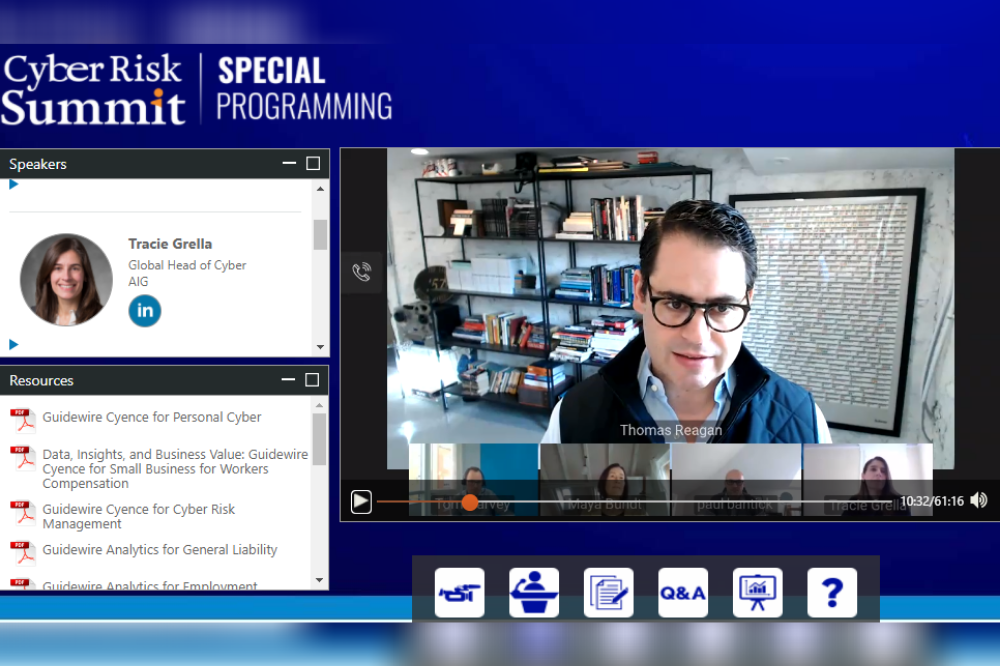The height and width of the screenshot is (666, 1000).
Task: Click Tracie Grella's profile photo
Action: (66, 279)
